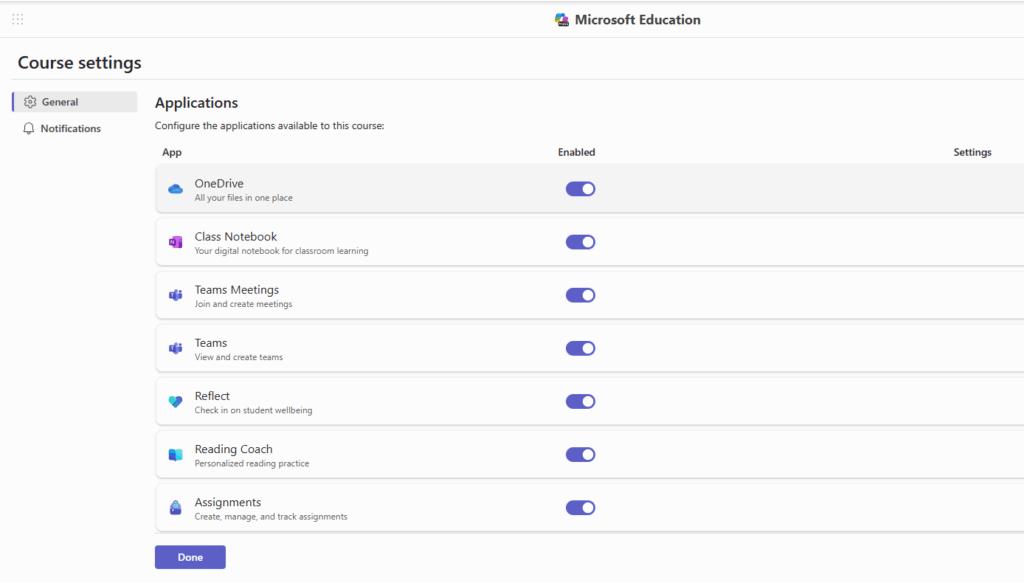1024x583 pixels.
Task: Click the OneDrive cloud icon
Action: pos(176,189)
